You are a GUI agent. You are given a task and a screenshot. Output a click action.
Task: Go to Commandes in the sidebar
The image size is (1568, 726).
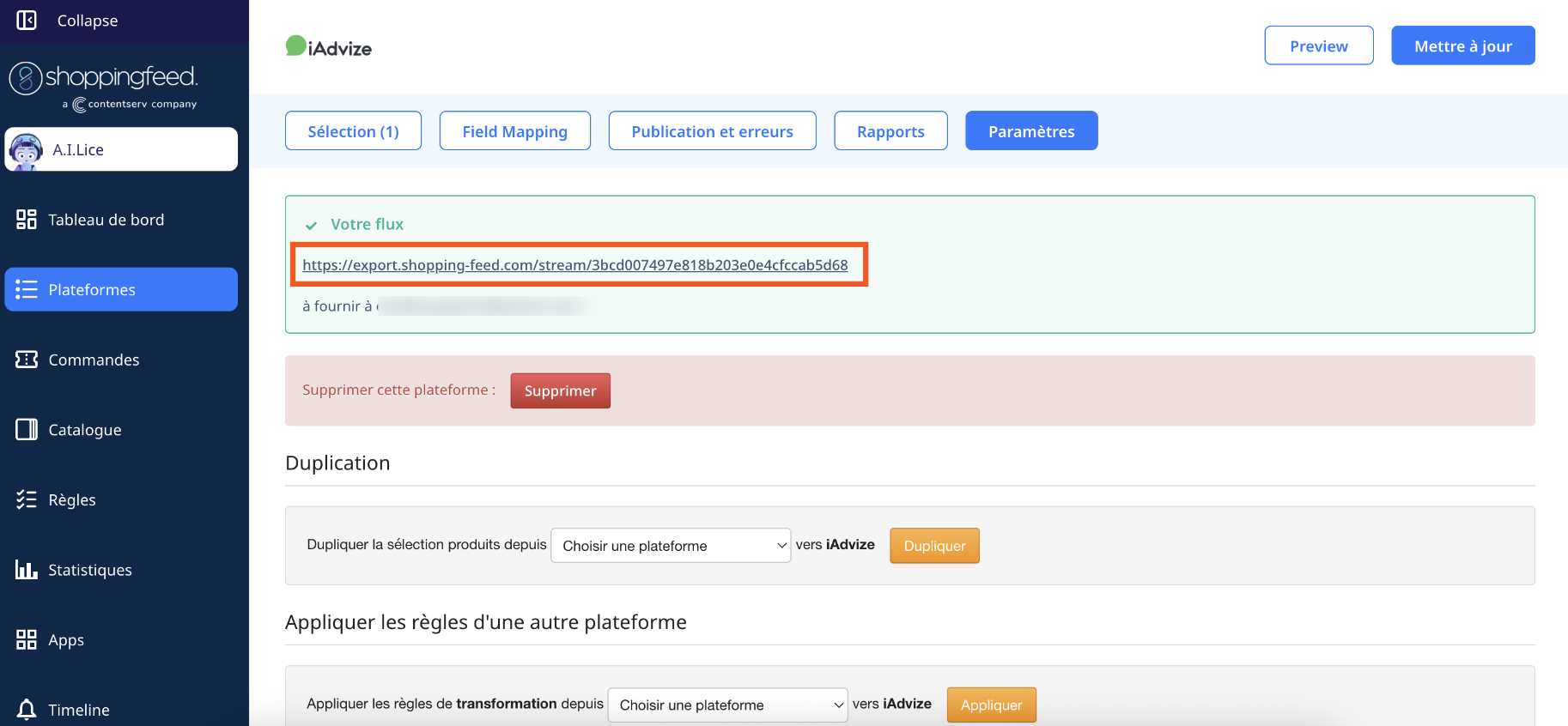(x=121, y=360)
